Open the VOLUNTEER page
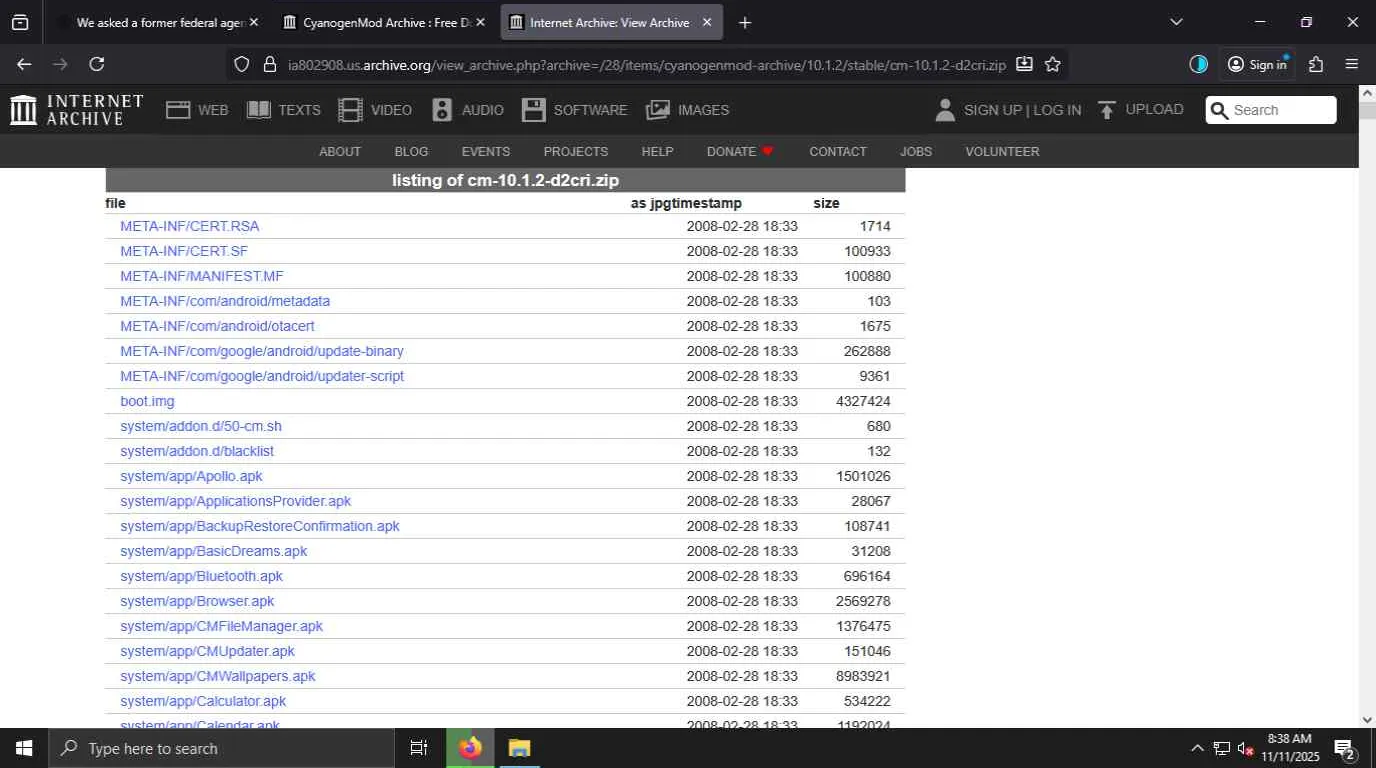This screenshot has width=1376, height=768. point(1002,151)
